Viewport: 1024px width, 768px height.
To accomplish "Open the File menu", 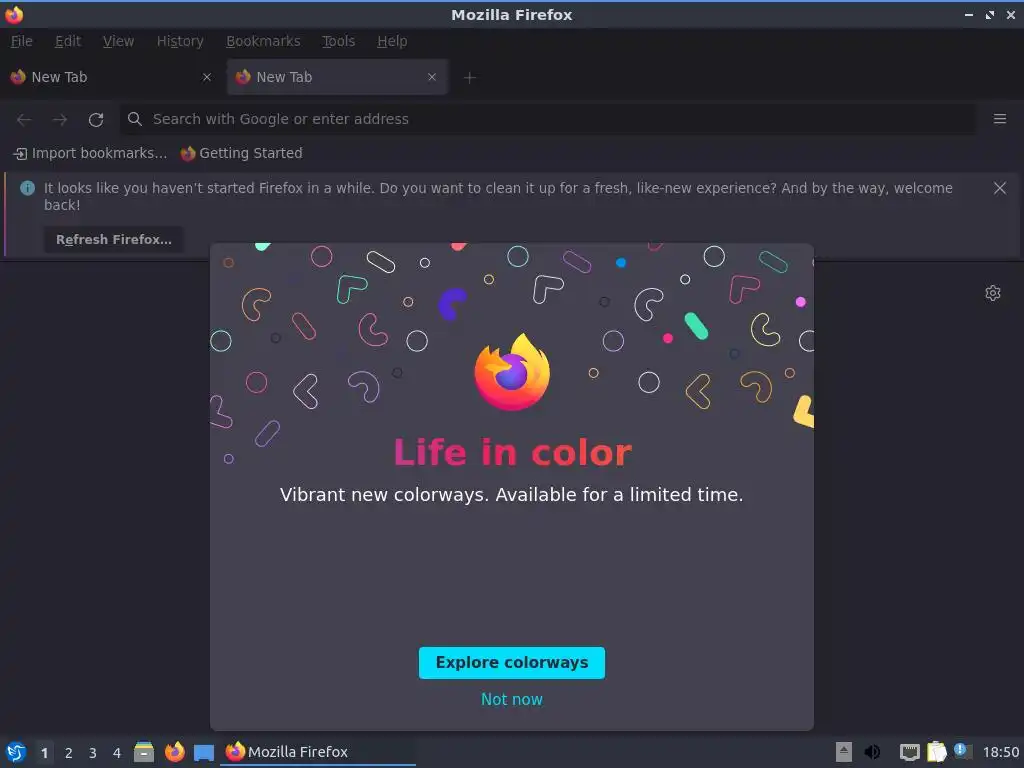I will 22,41.
